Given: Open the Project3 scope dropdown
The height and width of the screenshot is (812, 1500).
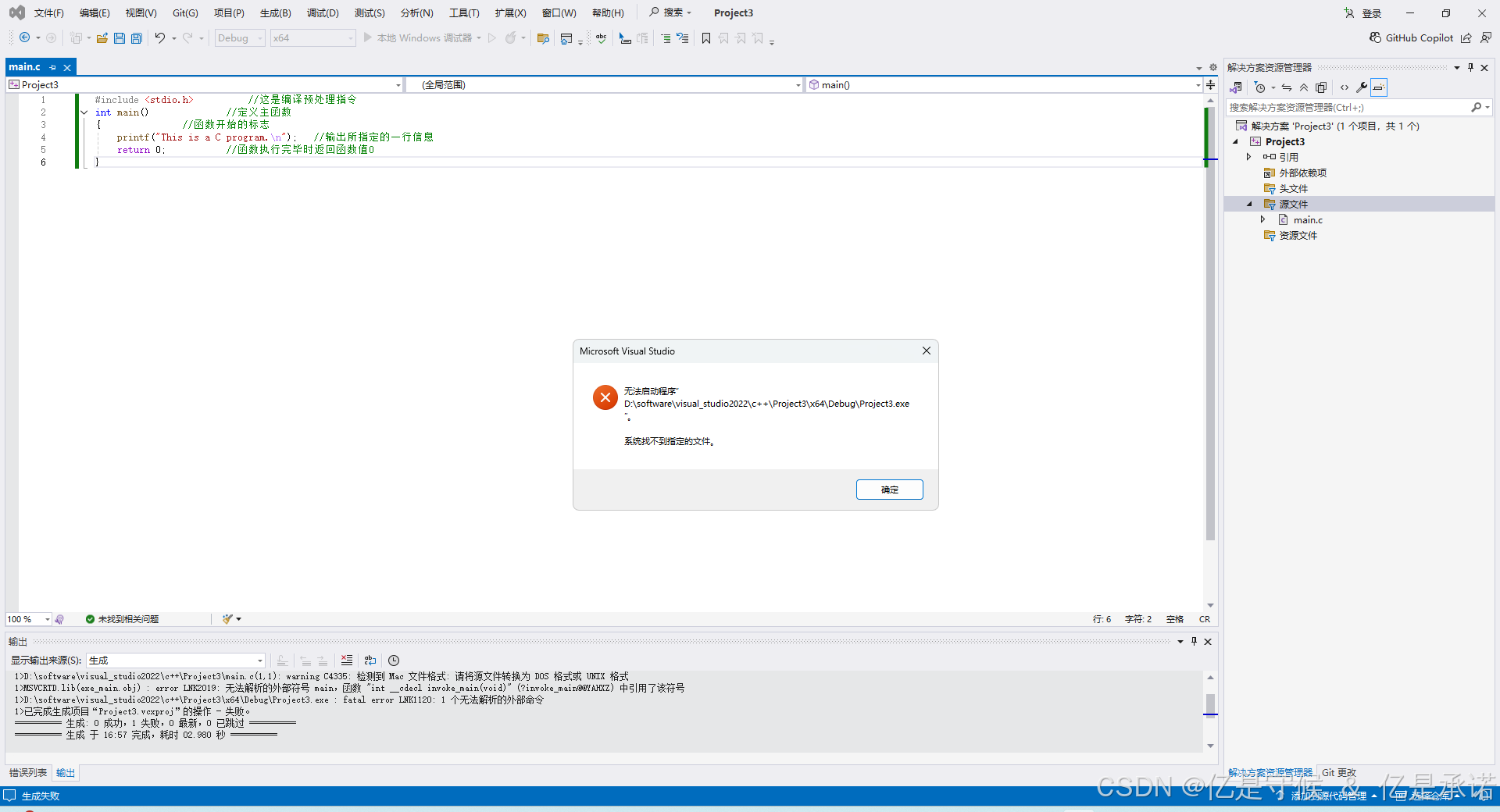Looking at the screenshot, I should tap(205, 84).
